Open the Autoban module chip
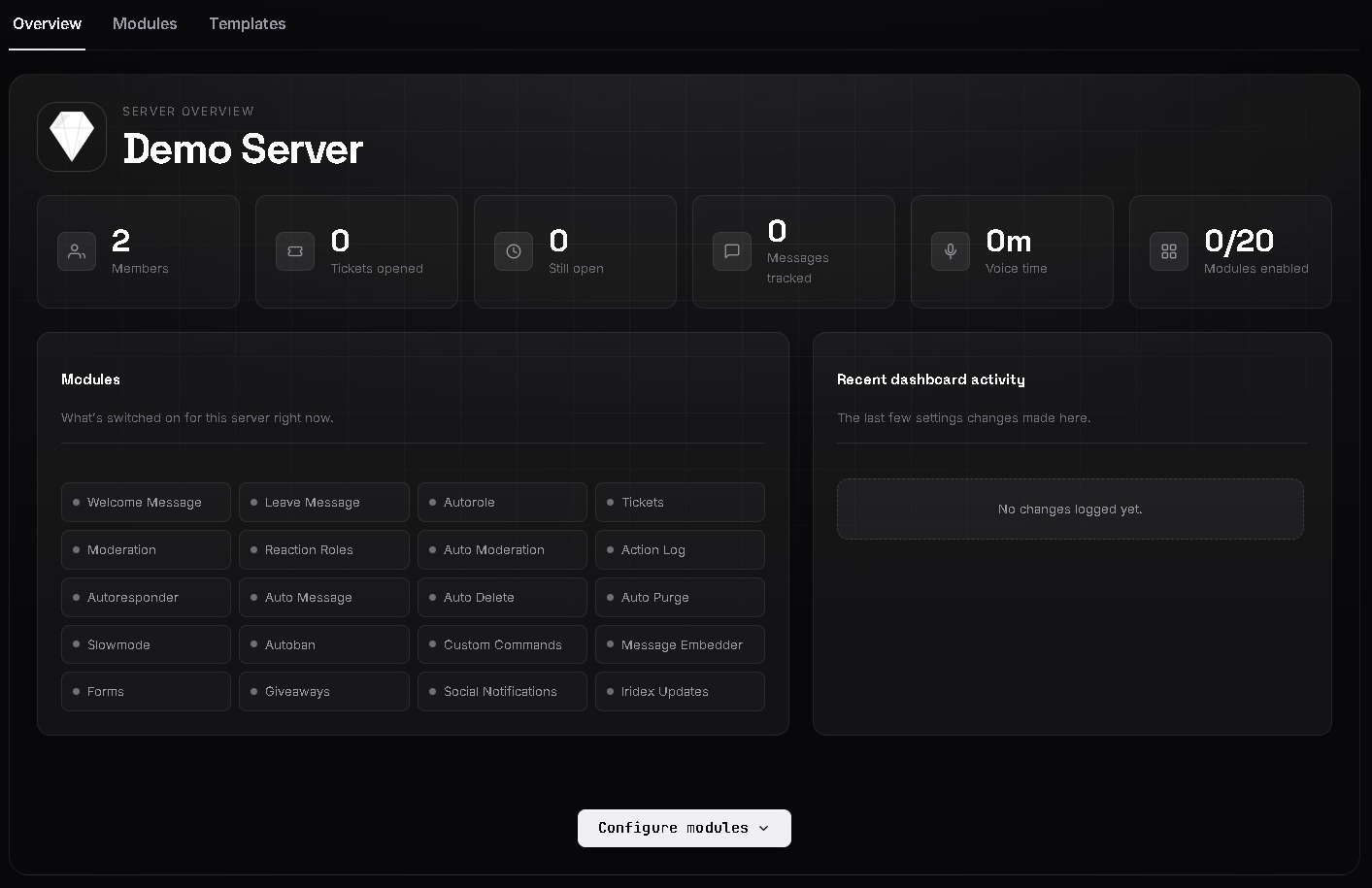This screenshot has width=1372, height=888. pyautogui.click(x=324, y=644)
